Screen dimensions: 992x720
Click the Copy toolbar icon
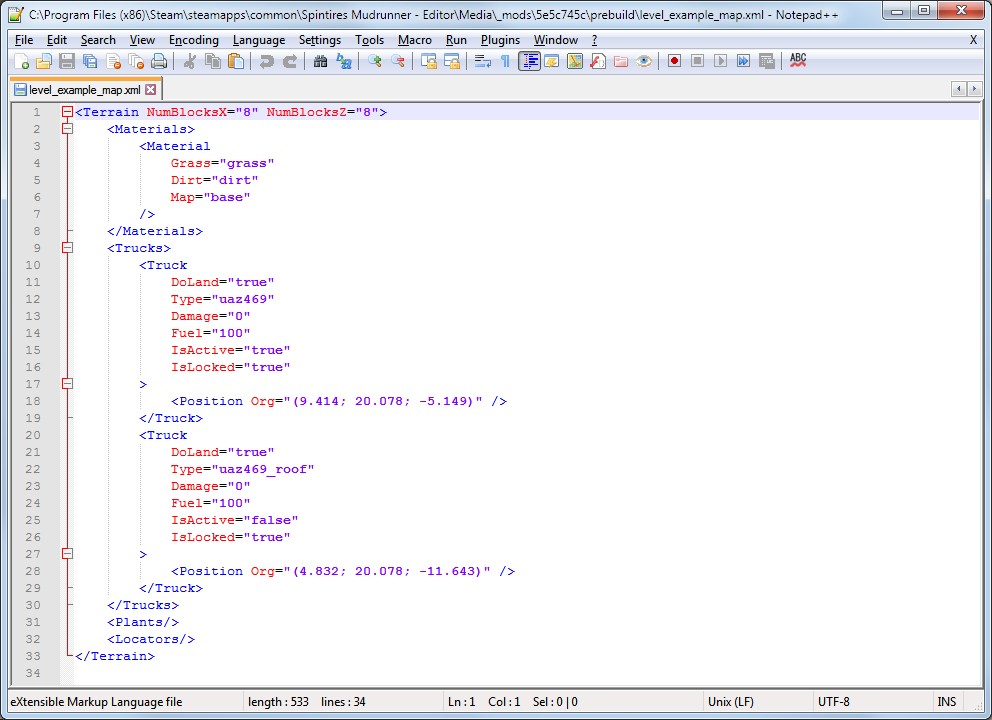[x=213, y=61]
